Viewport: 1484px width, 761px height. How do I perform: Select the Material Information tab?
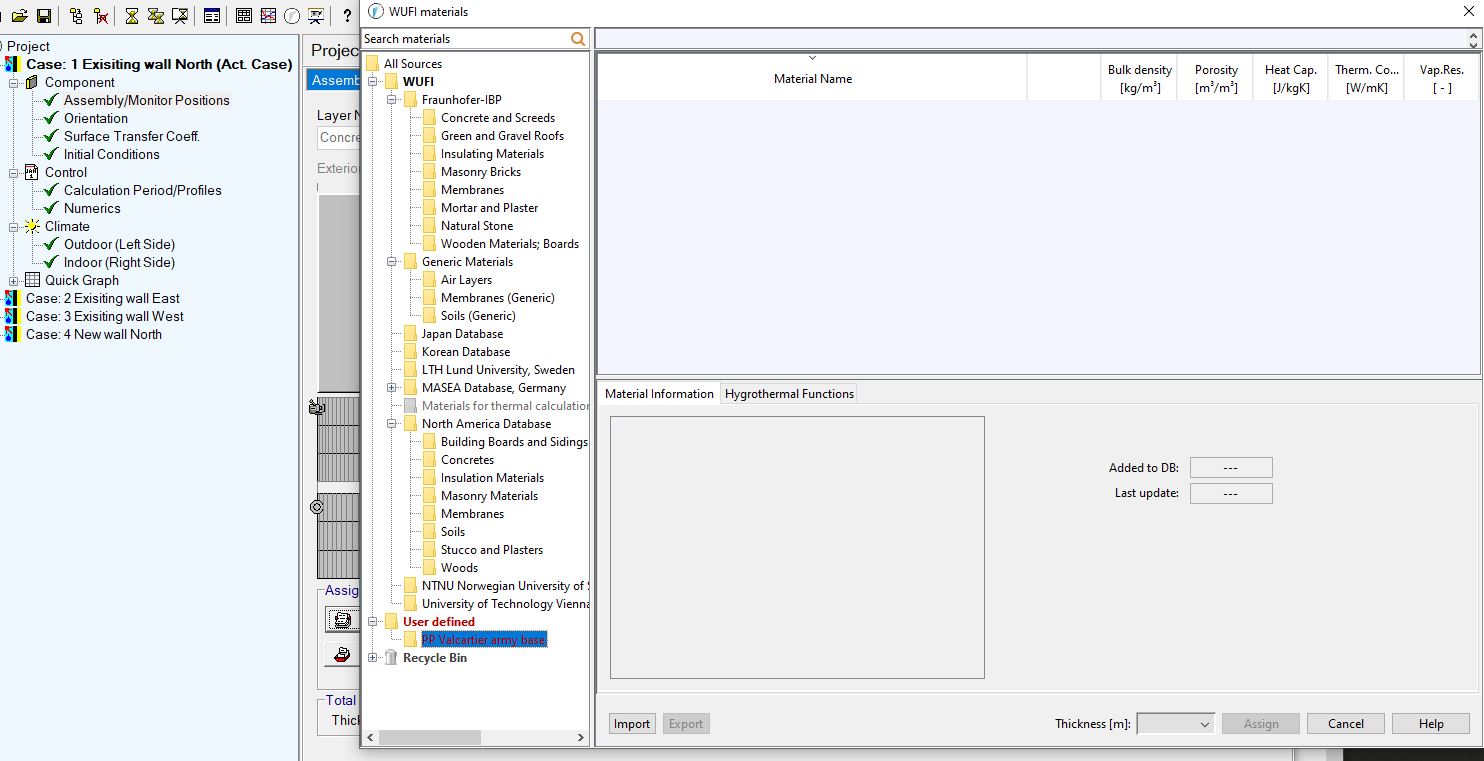tap(659, 394)
